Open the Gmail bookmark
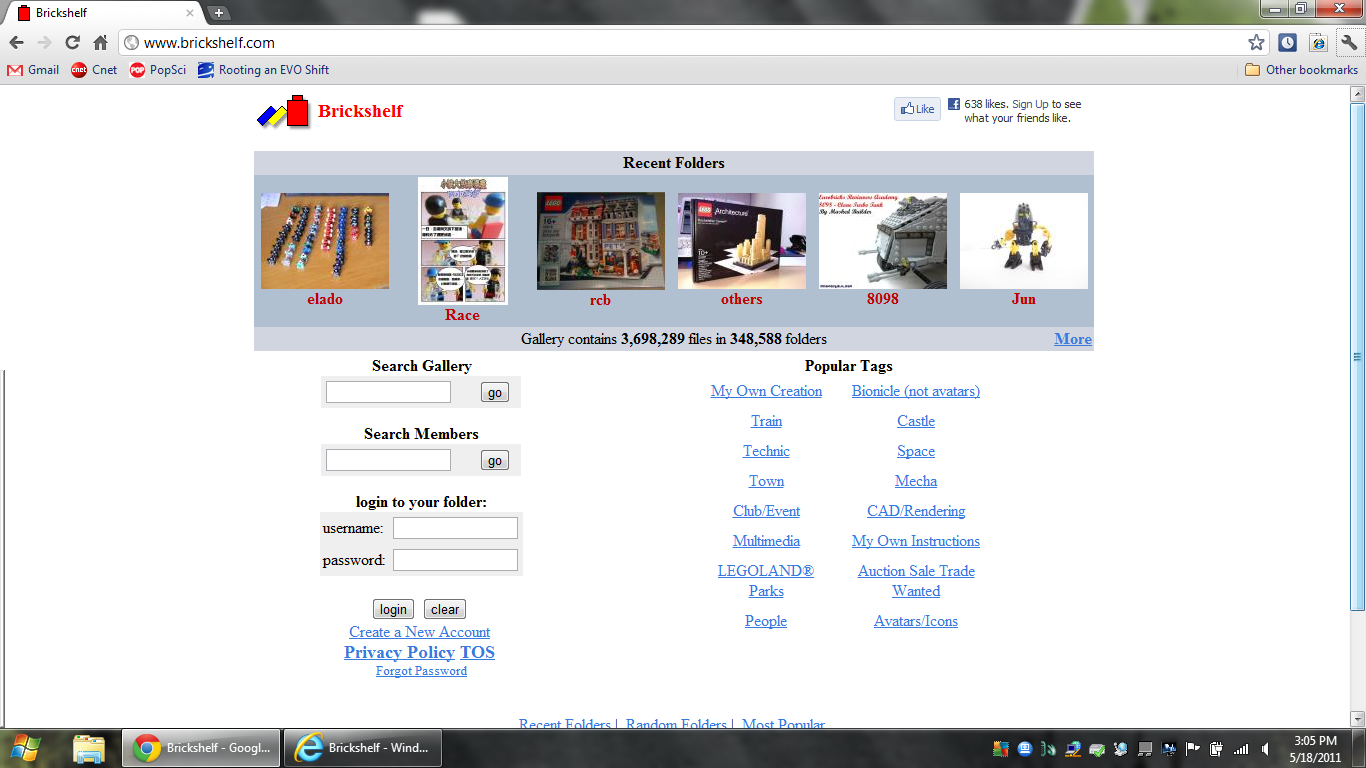The height and width of the screenshot is (768, 1366). click(x=33, y=70)
